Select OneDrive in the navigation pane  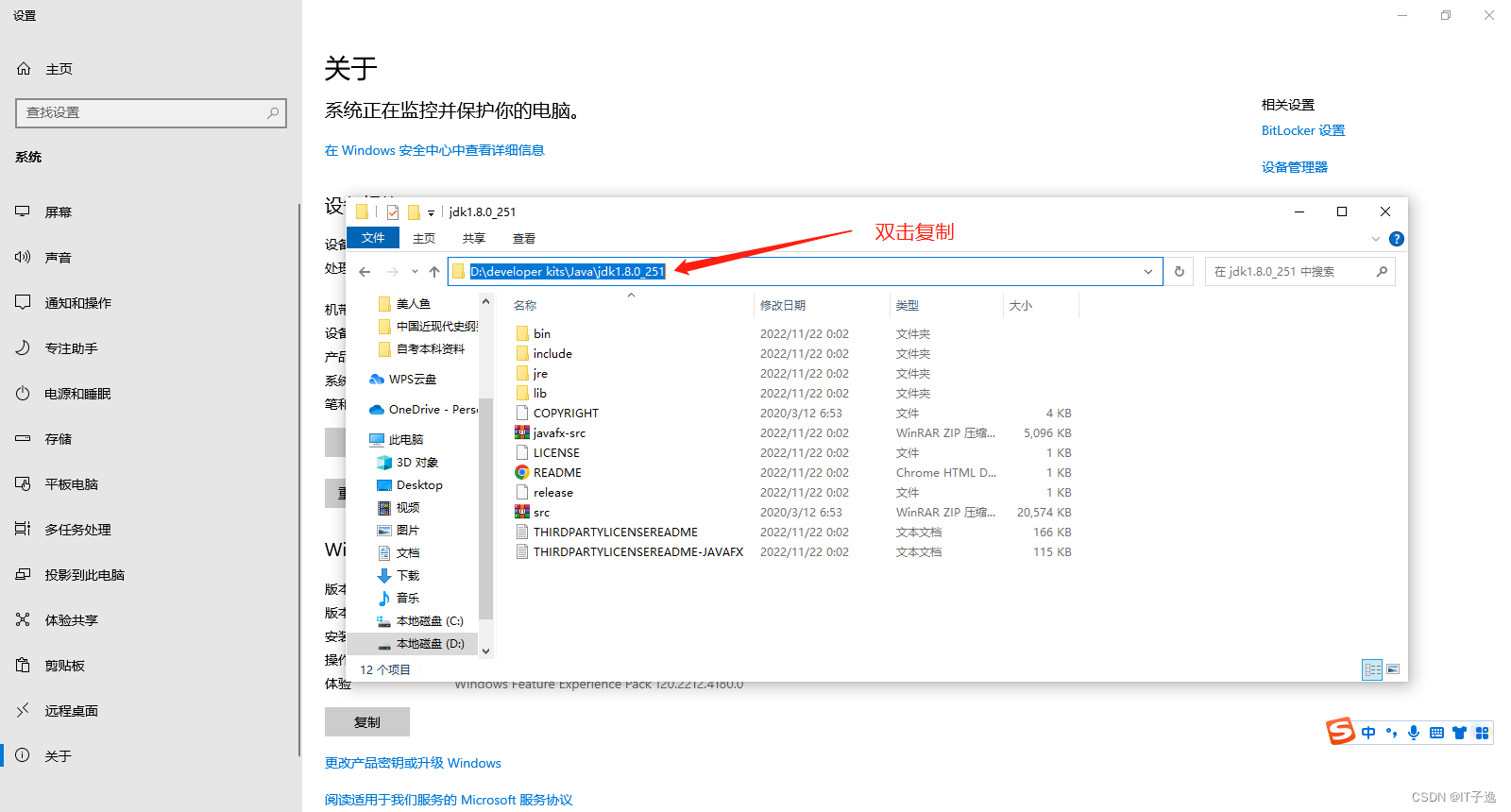(423, 409)
